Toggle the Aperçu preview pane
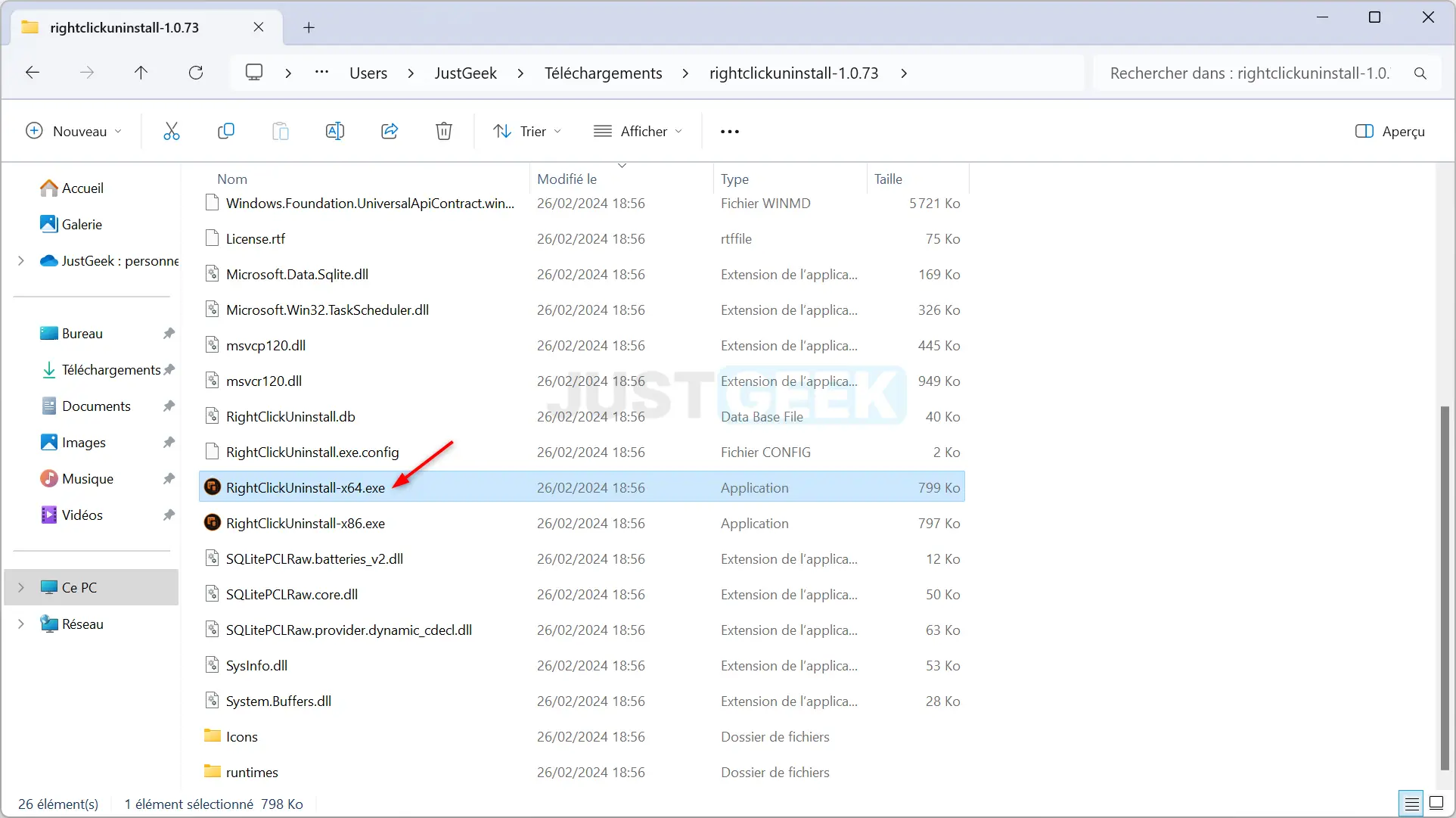Image resolution: width=1456 pixels, height=818 pixels. (1390, 131)
